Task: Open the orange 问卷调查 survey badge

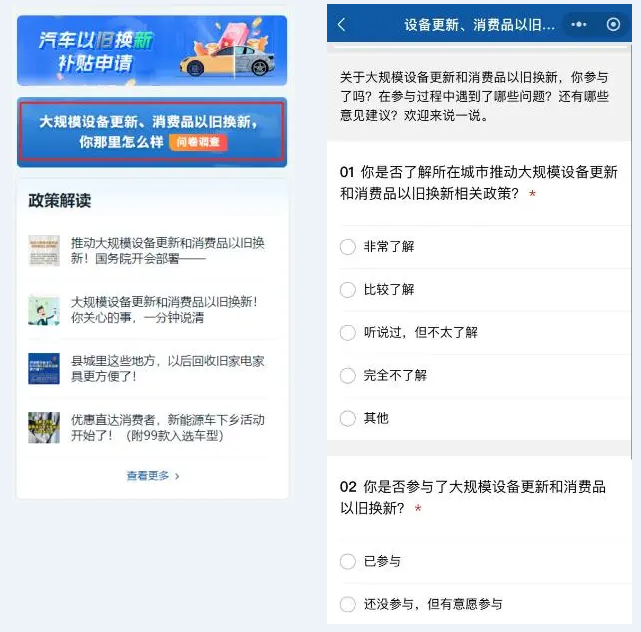Action: point(198,142)
